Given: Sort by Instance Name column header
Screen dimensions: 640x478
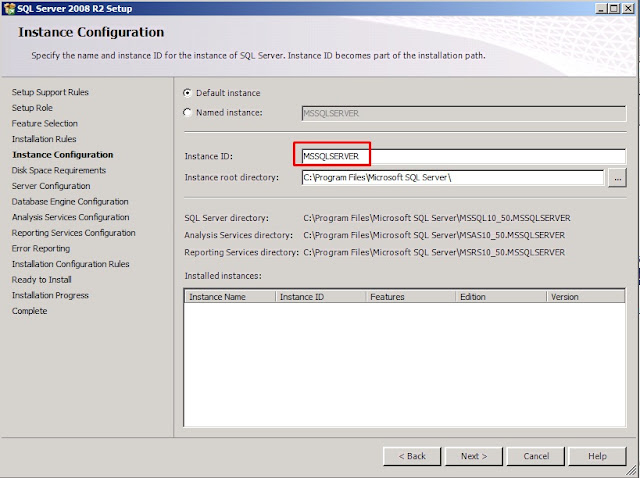Looking at the screenshot, I should (230, 297).
